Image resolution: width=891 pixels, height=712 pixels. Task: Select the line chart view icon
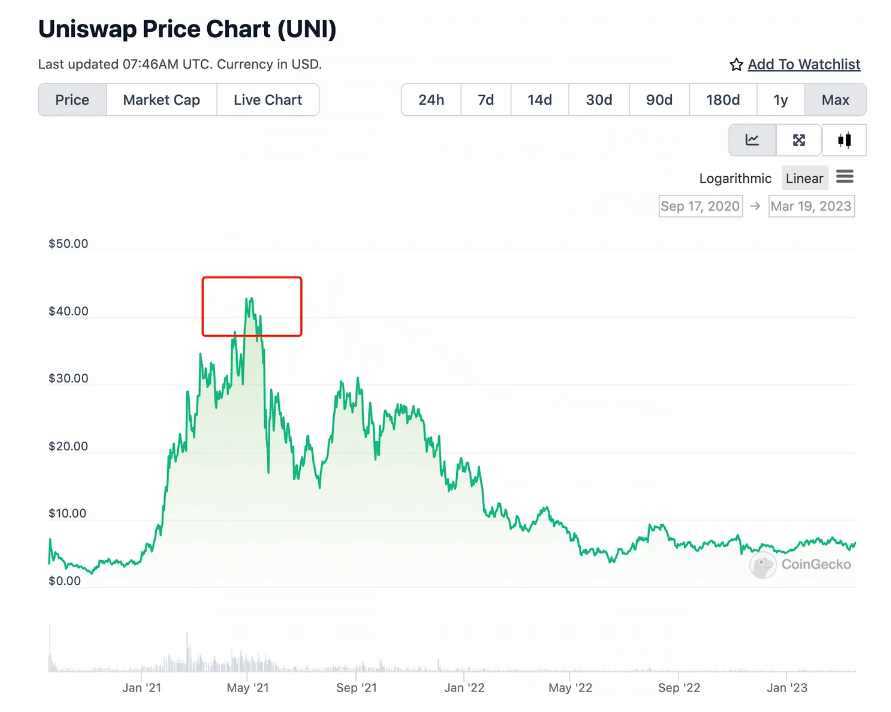752,140
